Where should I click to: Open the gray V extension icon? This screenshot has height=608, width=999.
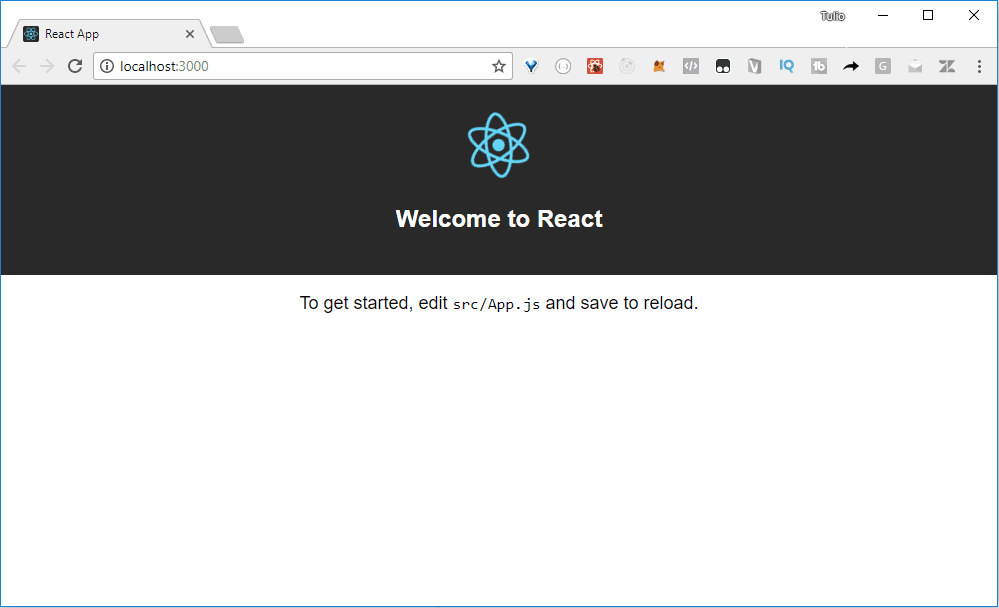pyautogui.click(x=754, y=66)
